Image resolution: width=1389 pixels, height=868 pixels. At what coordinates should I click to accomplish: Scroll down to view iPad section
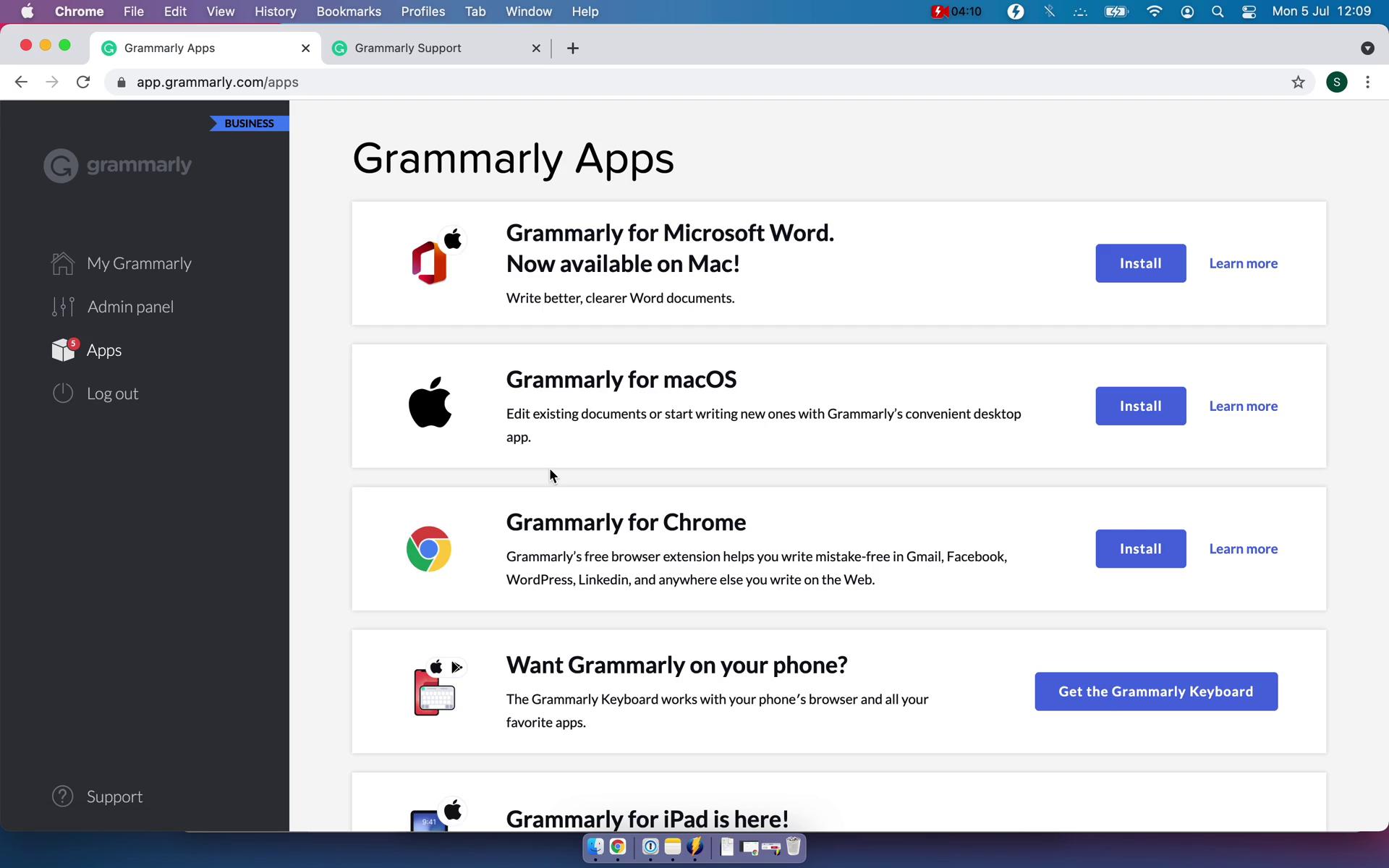[647, 818]
